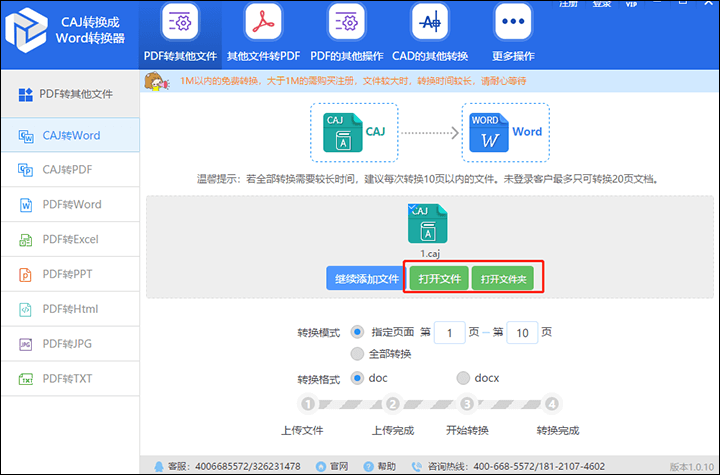The width and height of the screenshot is (720, 475).
Task: Click step 2 上传完成 progress marker
Action: [x=392, y=404]
